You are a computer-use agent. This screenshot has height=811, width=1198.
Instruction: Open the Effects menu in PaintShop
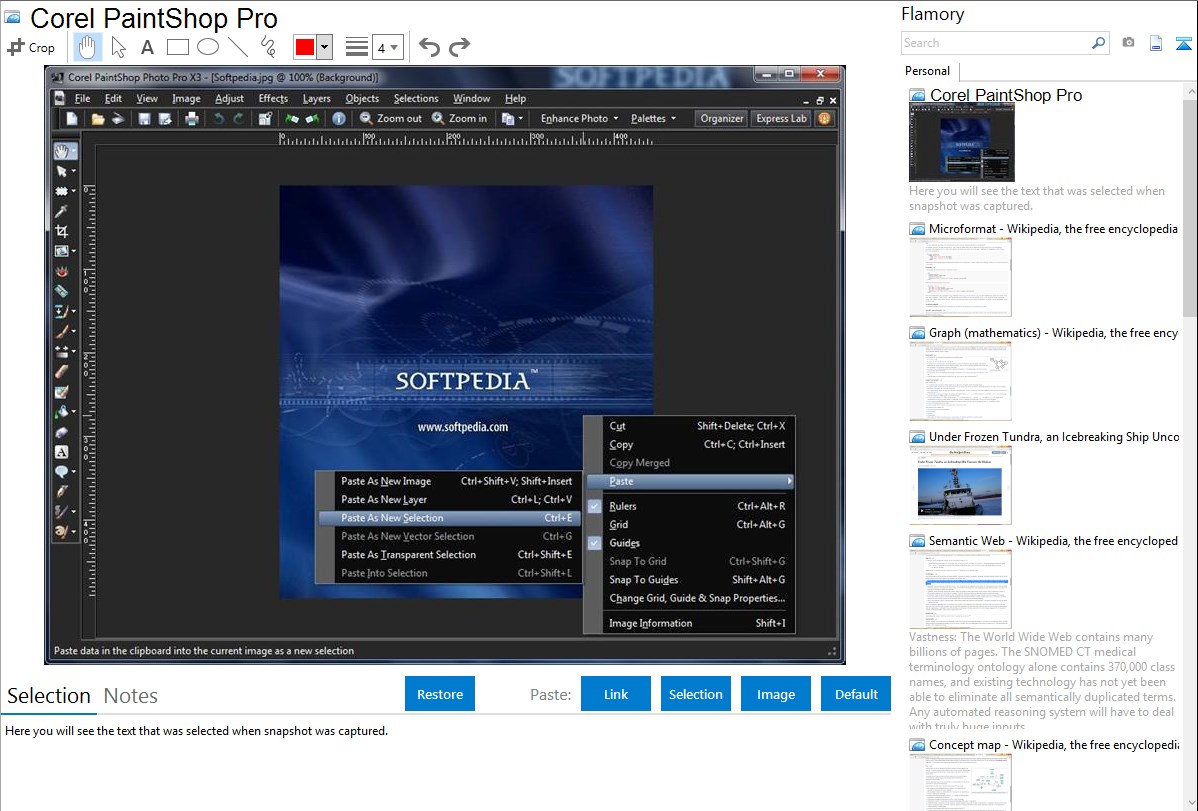(273, 99)
